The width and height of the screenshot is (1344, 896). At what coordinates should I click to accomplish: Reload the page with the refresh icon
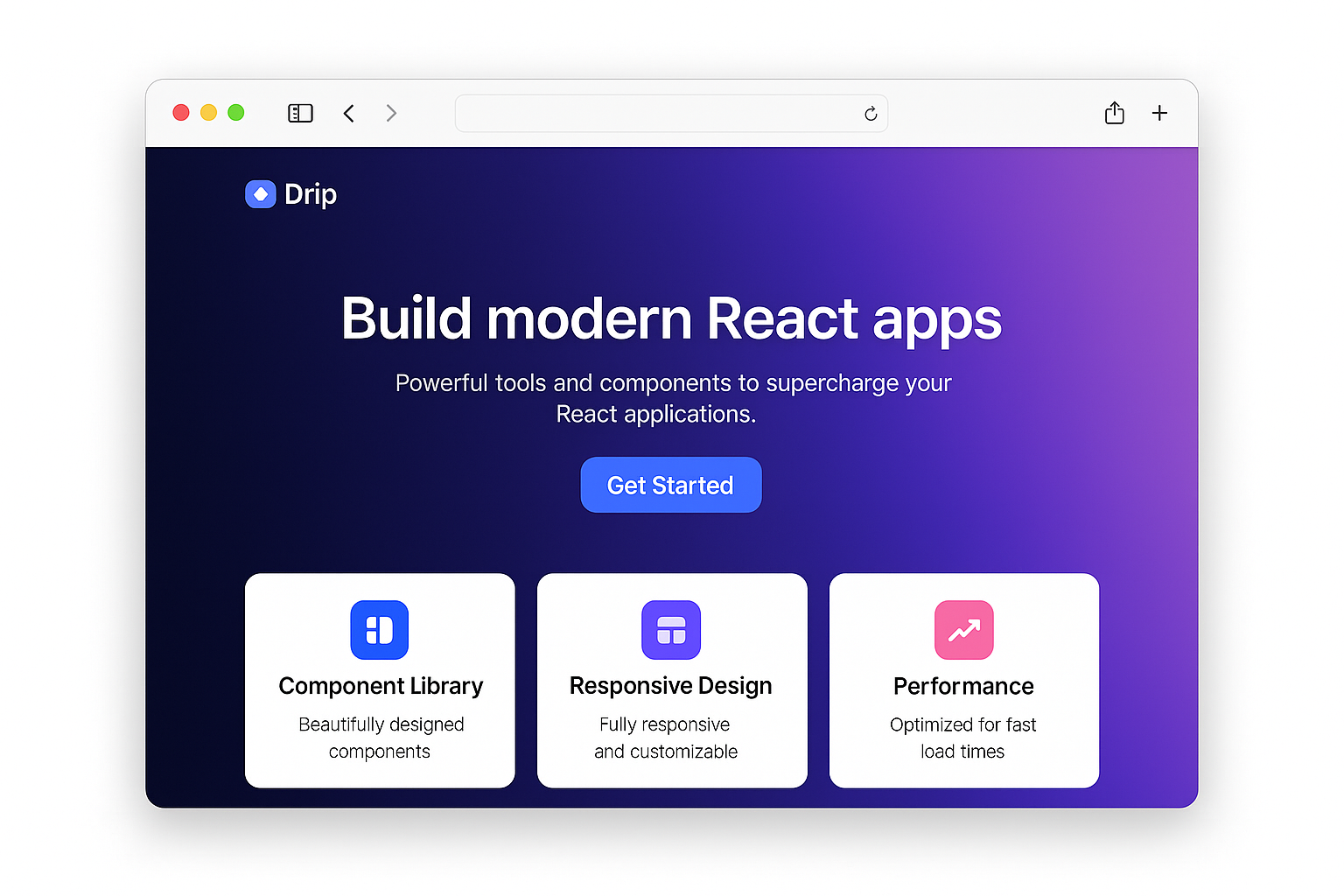pyautogui.click(x=871, y=114)
